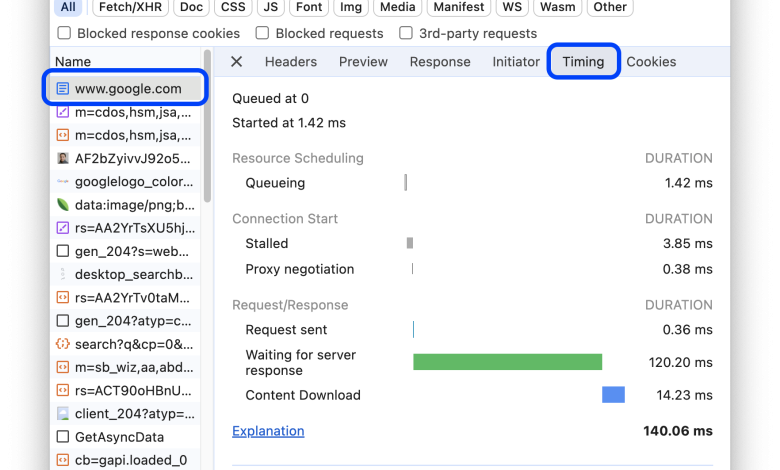Filter requests by Wasm type
The width and height of the screenshot is (780, 470).
(x=558, y=7)
